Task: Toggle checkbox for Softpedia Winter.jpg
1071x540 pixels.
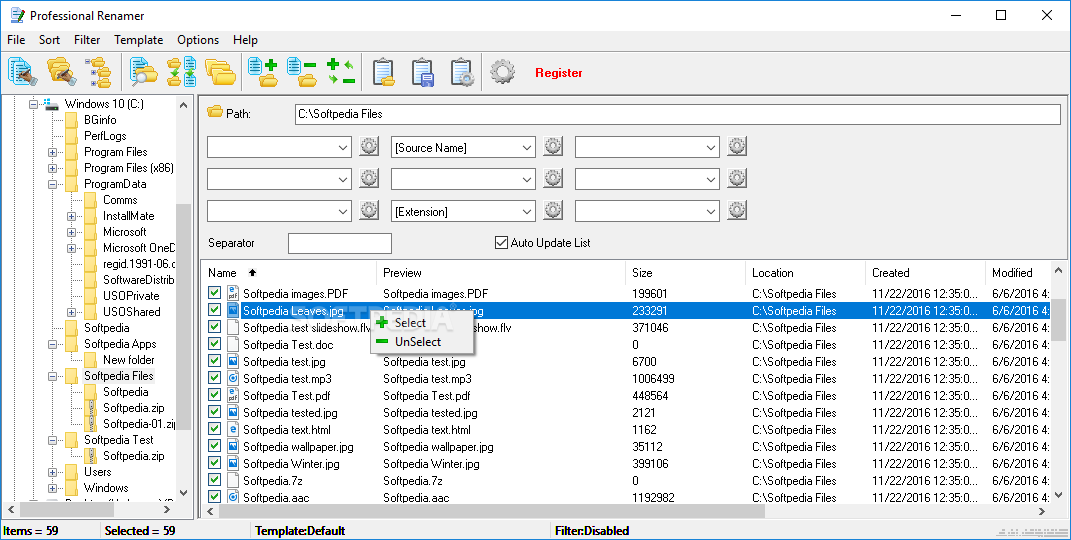Action: tap(214, 464)
